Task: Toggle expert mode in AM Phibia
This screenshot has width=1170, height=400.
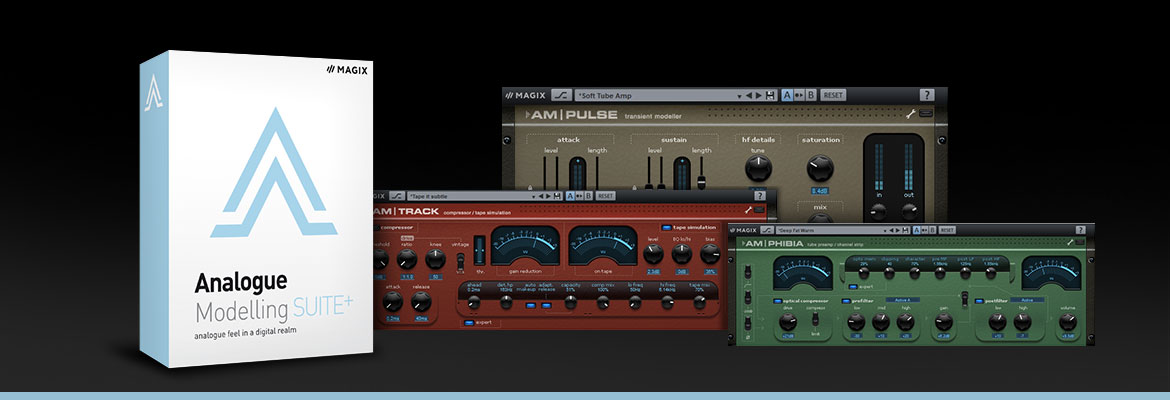Action: click(x=853, y=287)
